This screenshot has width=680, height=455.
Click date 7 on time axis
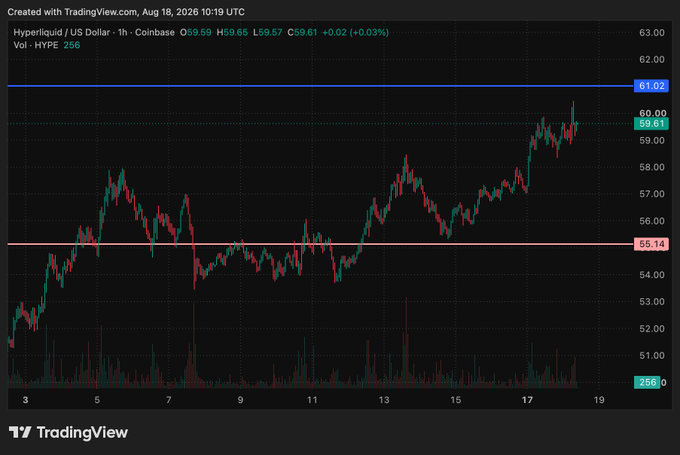(169, 400)
